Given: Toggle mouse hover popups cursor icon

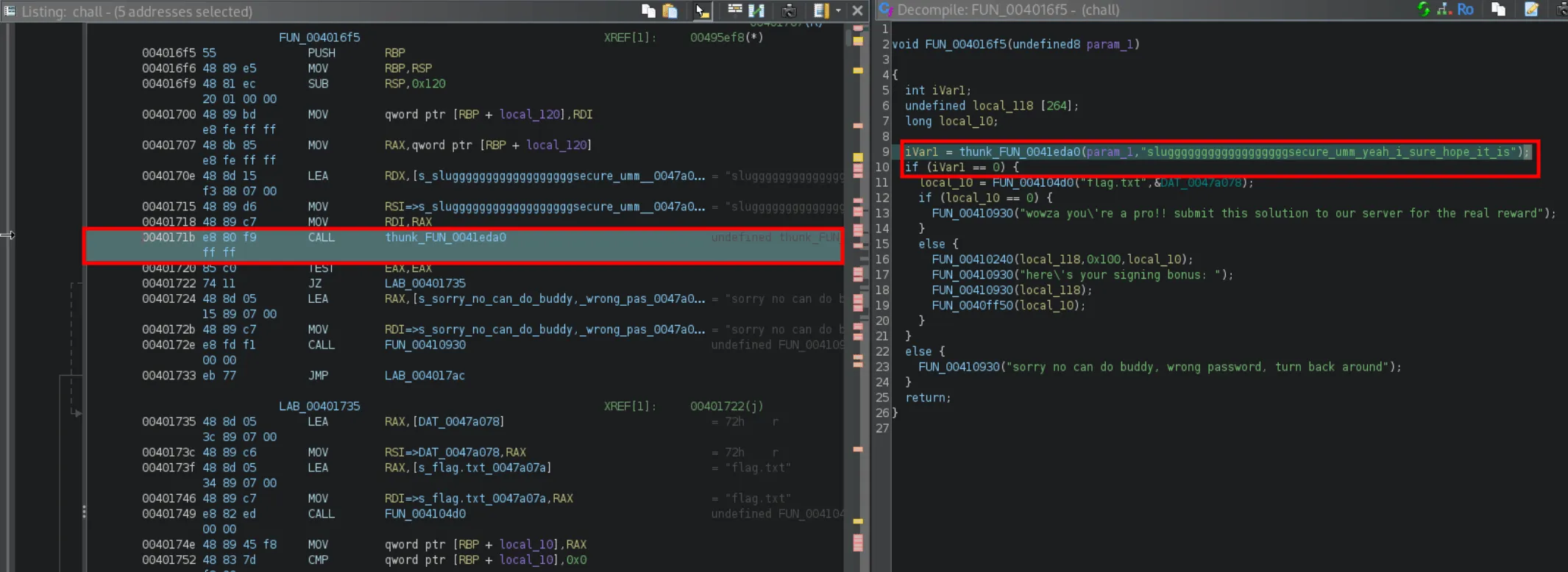Looking at the screenshot, I should (x=703, y=10).
